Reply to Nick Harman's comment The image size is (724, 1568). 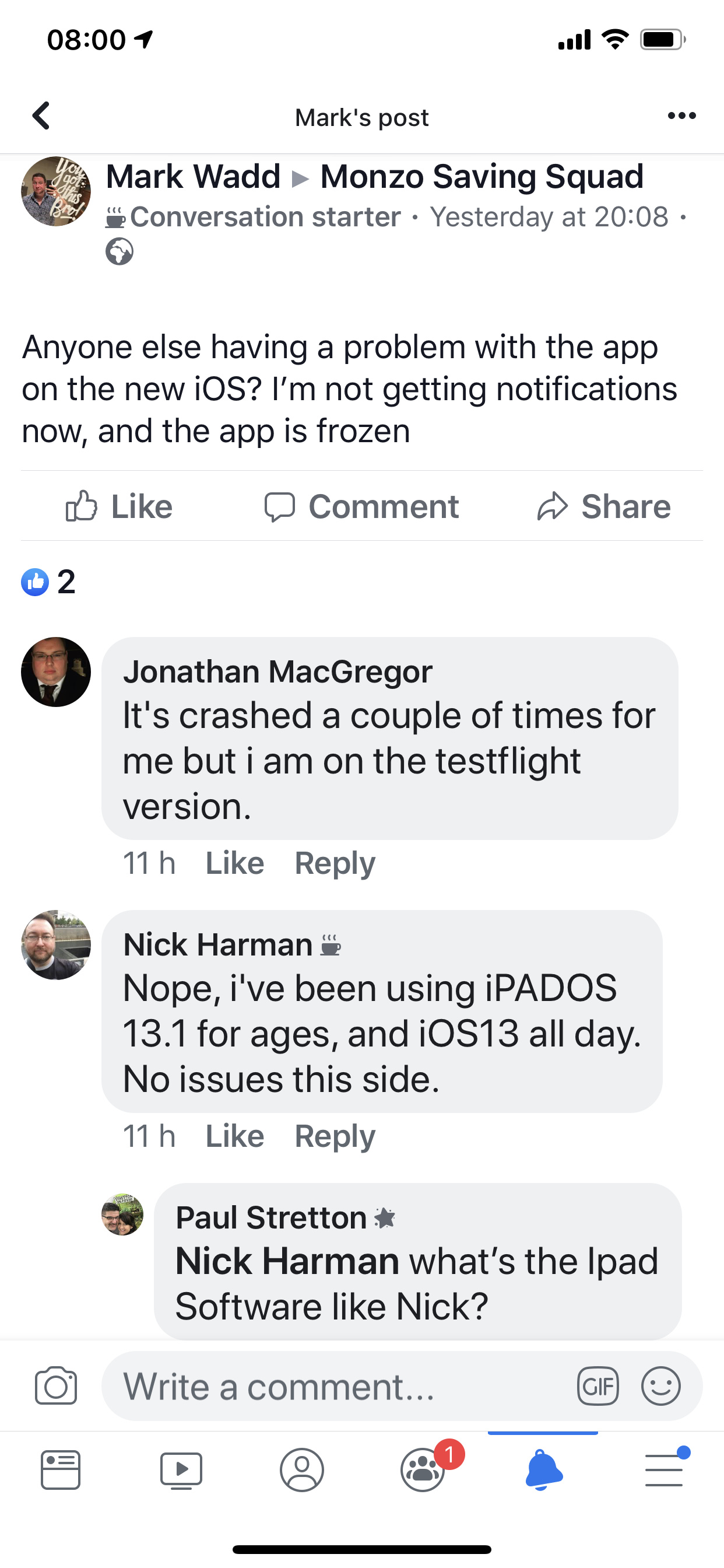(335, 1136)
